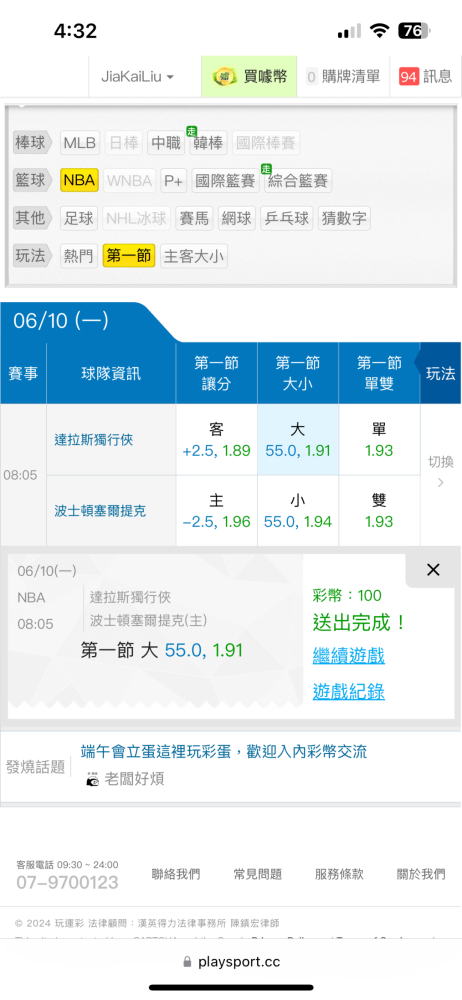This screenshot has width=462, height=1000.
Task: Bet on 大 55.0, 1.91 over
Action: [x=298, y=439]
